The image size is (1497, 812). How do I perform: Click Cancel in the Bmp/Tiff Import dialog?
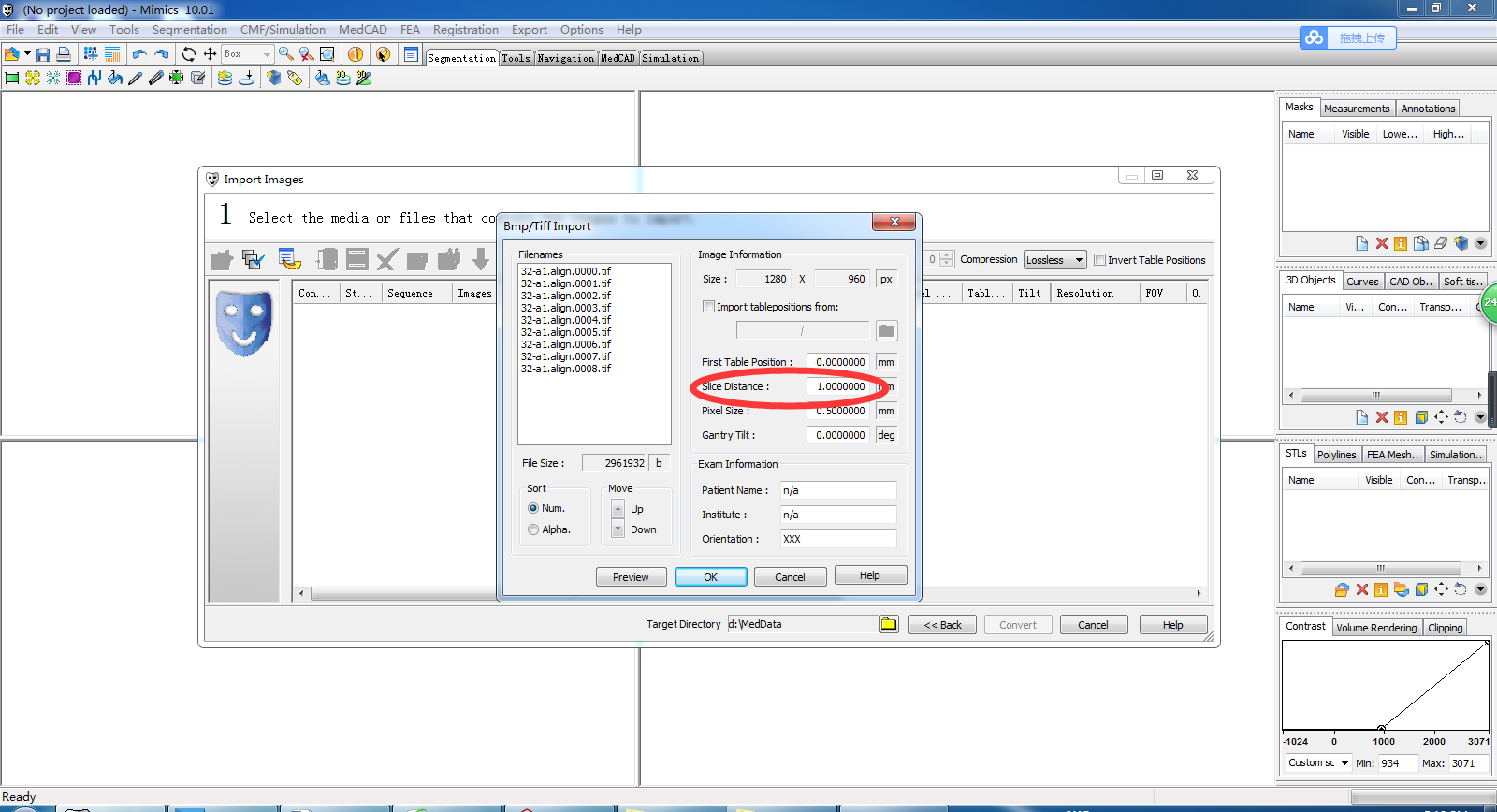pyautogui.click(x=790, y=577)
